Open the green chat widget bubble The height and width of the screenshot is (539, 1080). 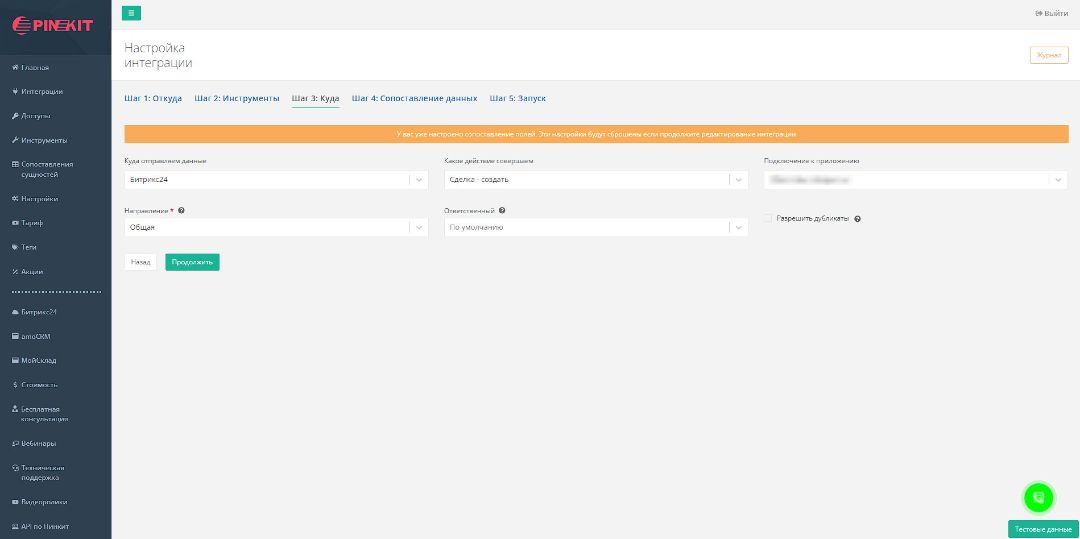click(1038, 497)
